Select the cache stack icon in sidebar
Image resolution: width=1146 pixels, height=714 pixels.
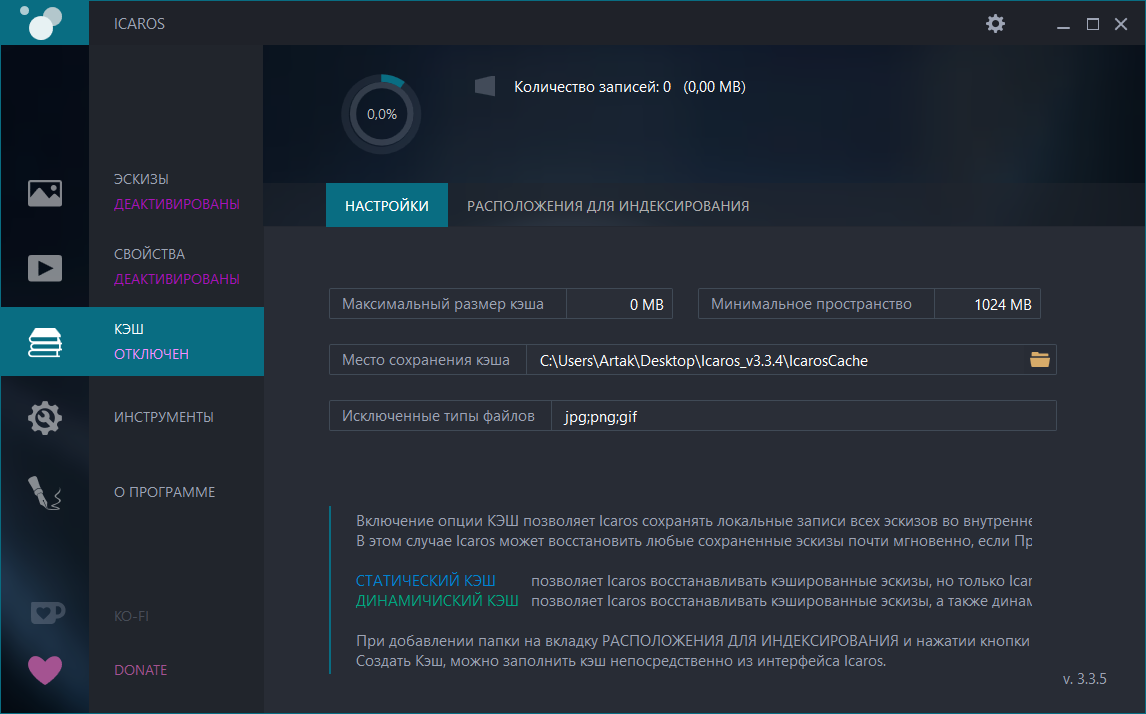point(45,342)
